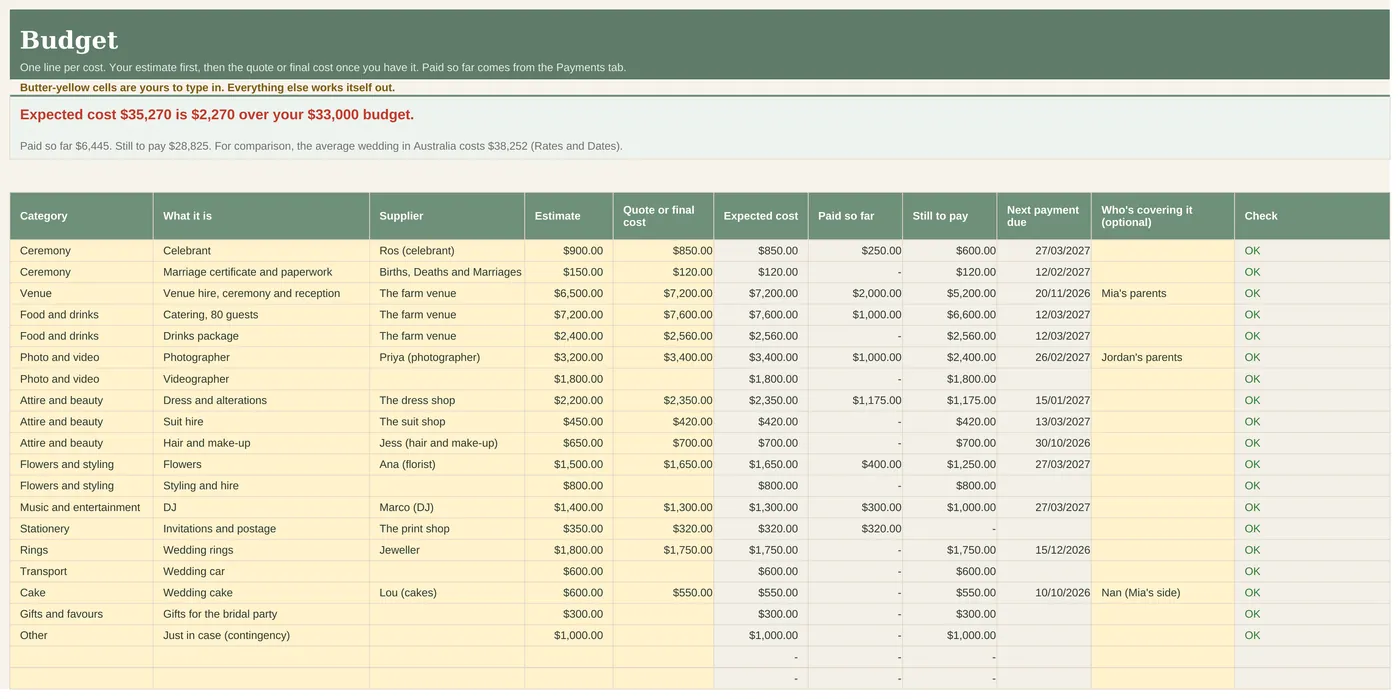Select Dress and alterations cell
The image size is (1400, 699).
tap(261, 401)
